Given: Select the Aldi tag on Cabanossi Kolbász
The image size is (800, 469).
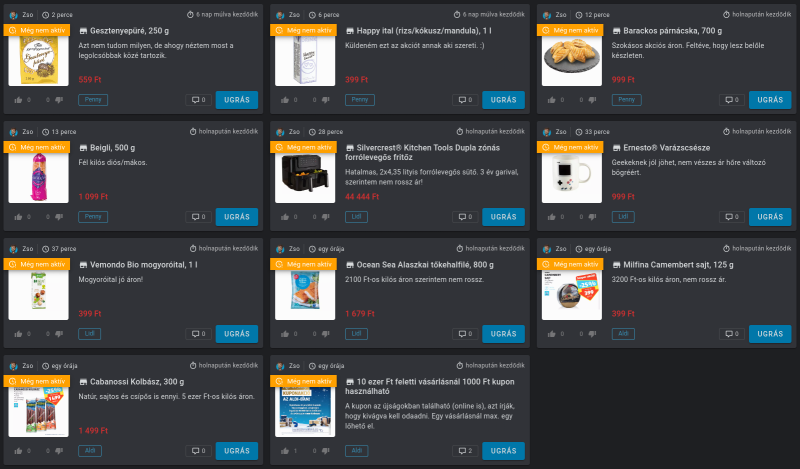Looking at the screenshot, I should tap(90, 451).
